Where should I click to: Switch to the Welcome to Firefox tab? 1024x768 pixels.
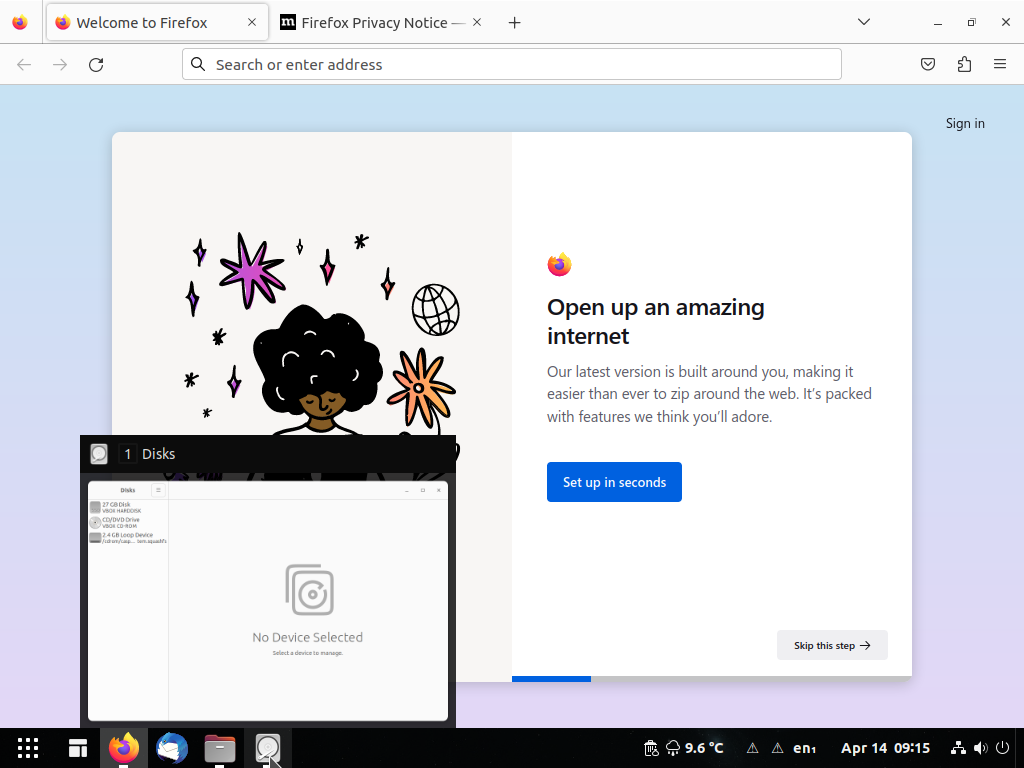[x=157, y=22]
